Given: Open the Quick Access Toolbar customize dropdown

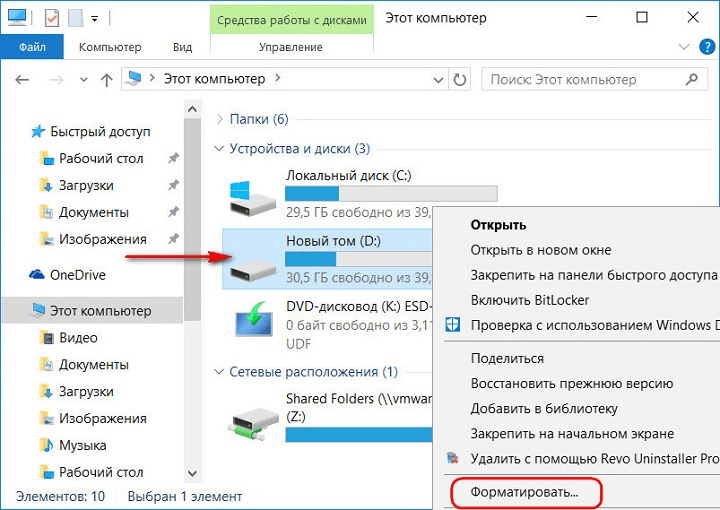Looking at the screenshot, I should (95, 19).
